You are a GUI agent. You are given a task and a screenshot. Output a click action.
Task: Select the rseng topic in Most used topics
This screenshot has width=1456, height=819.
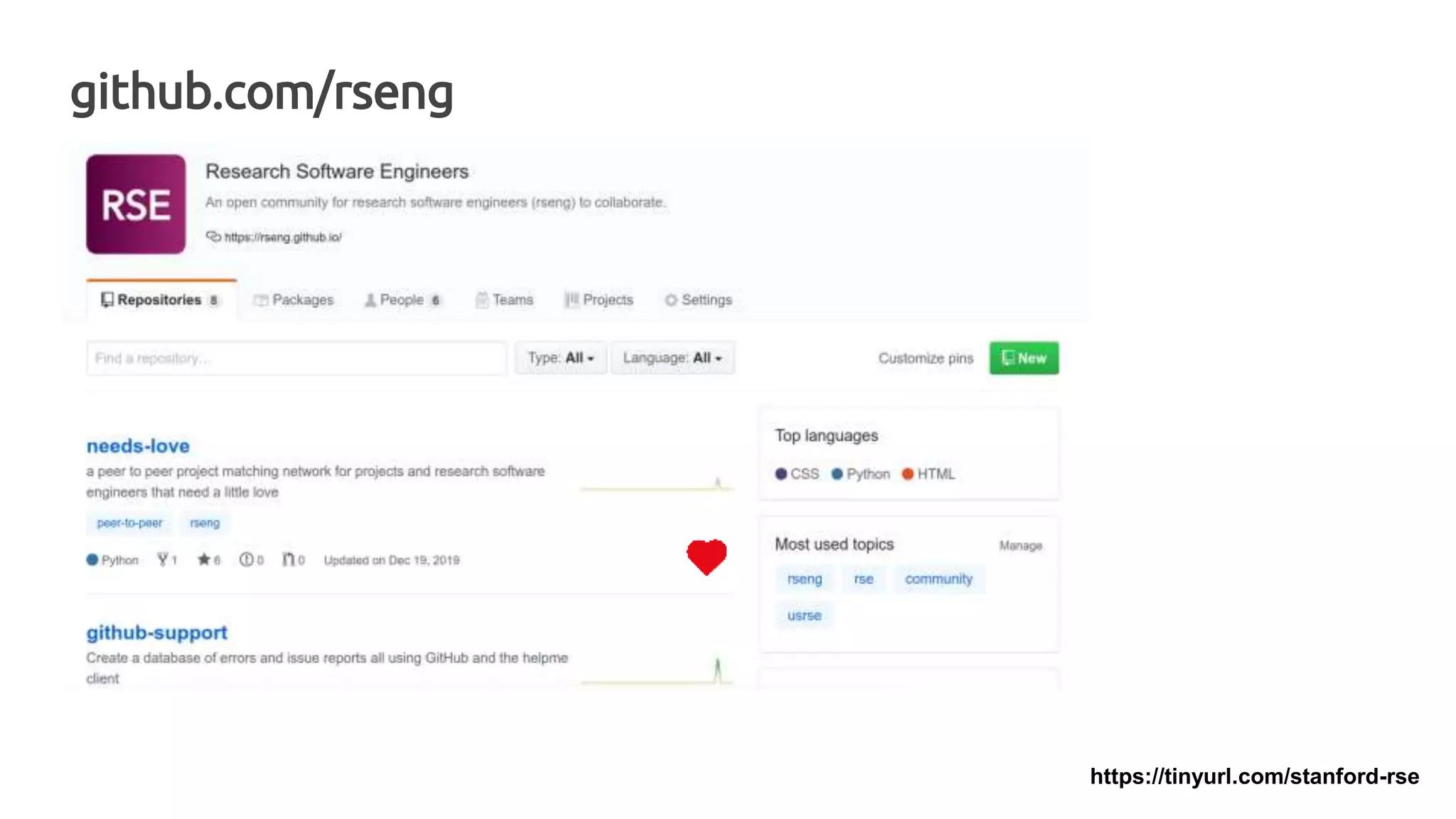tap(805, 579)
